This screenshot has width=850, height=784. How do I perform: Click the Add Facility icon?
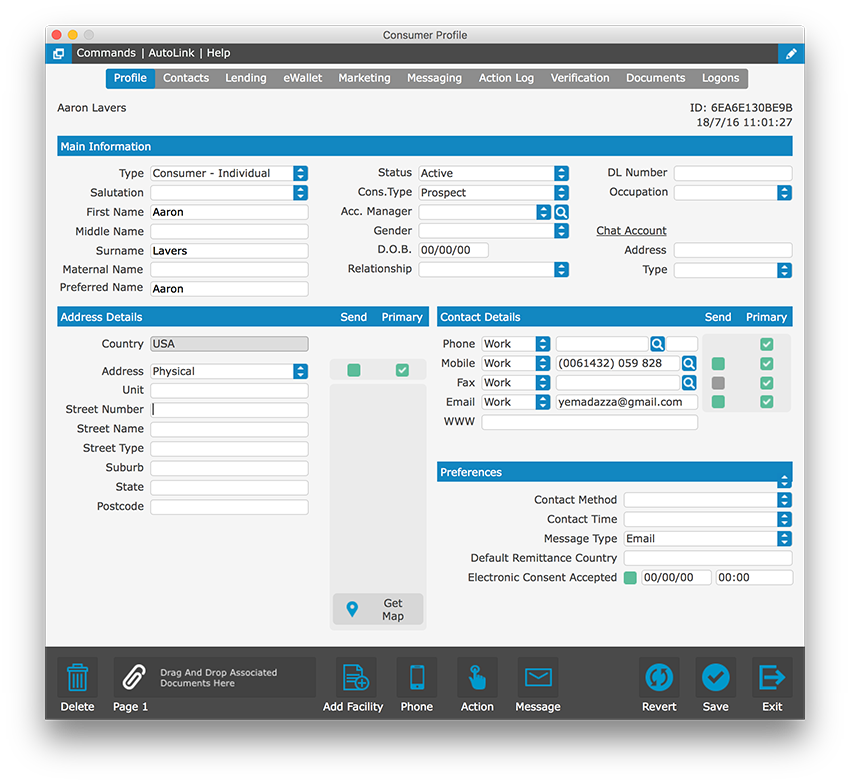[355, 678]
